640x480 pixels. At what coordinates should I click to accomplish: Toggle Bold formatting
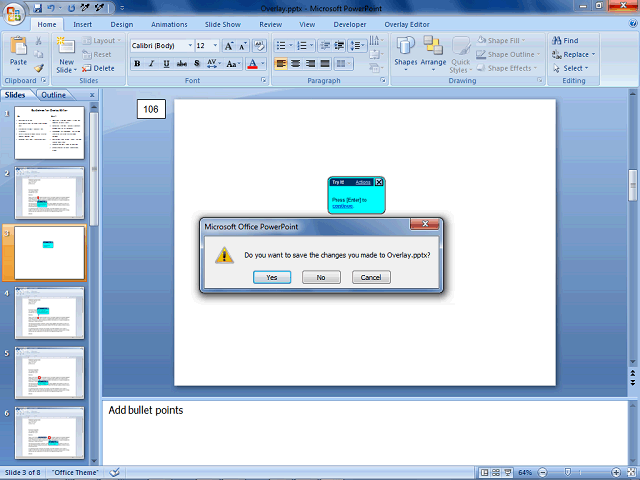pyautogui.click(x=137, y=64)
